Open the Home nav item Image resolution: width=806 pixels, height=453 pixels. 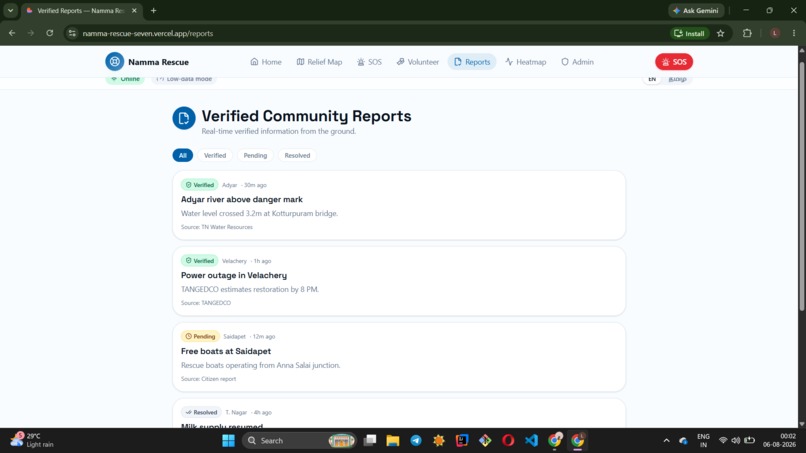pos(266,62)
